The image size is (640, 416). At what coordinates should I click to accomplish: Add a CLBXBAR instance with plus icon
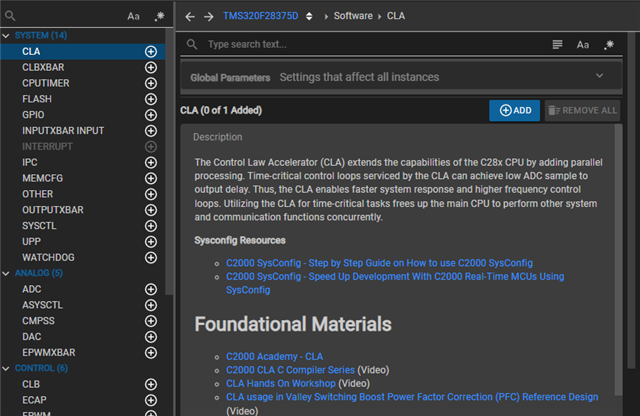click(x=151, y=67)
